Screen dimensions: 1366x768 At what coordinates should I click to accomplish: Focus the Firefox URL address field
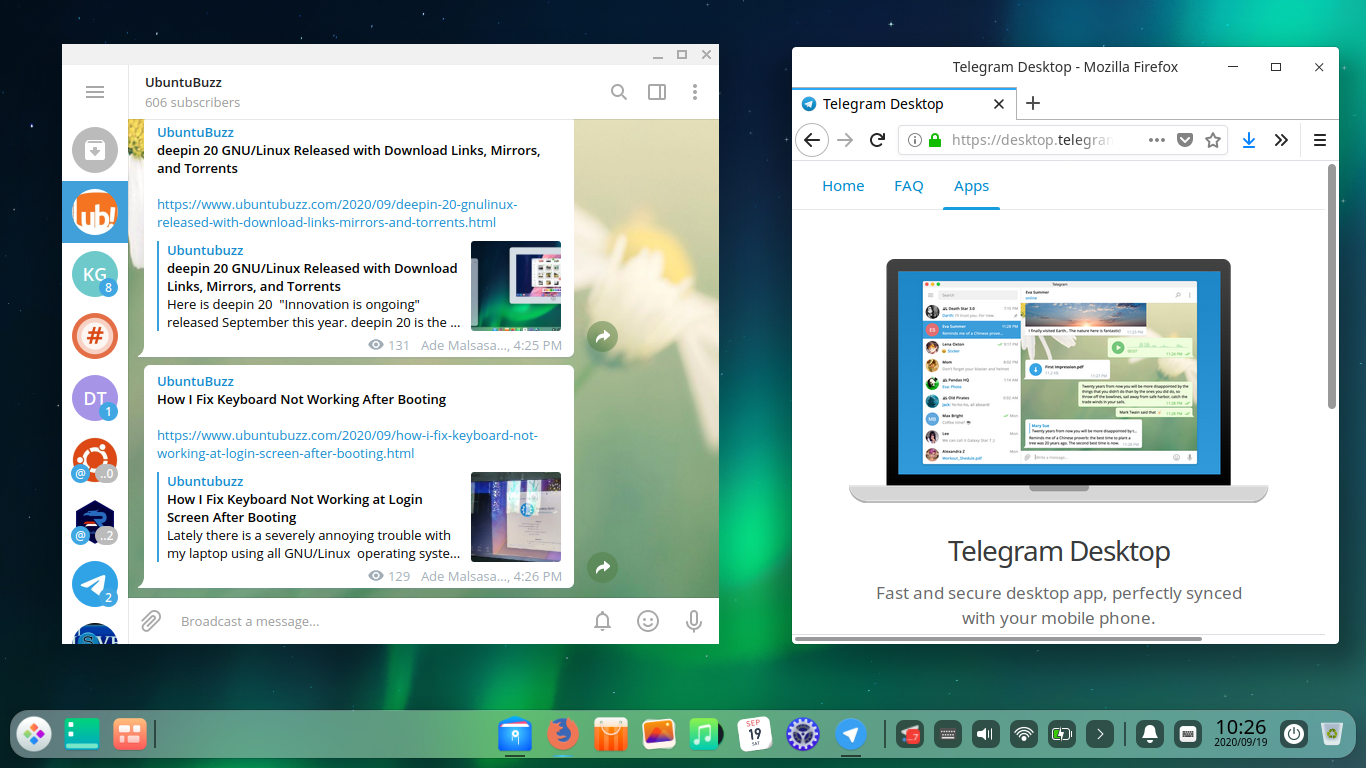pos(1032,140)
